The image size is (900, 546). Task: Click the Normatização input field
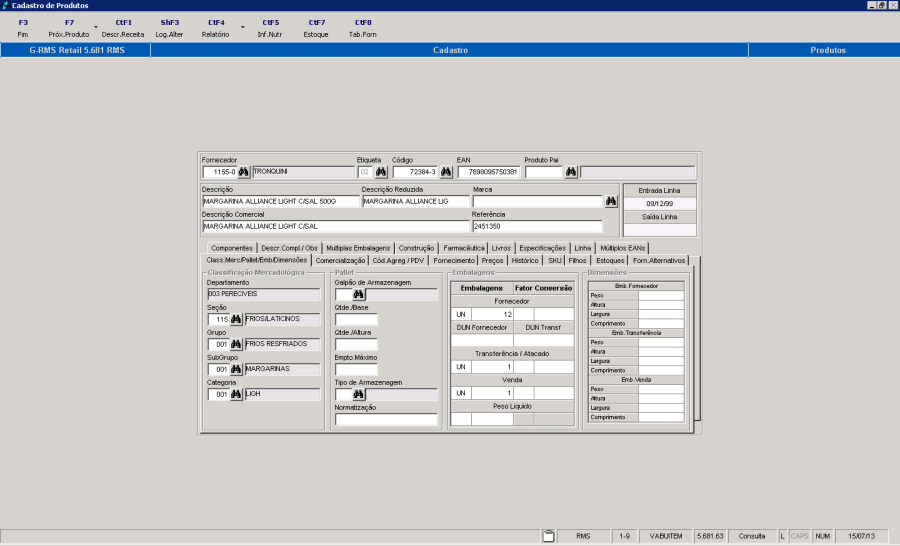tap(386, 420)
